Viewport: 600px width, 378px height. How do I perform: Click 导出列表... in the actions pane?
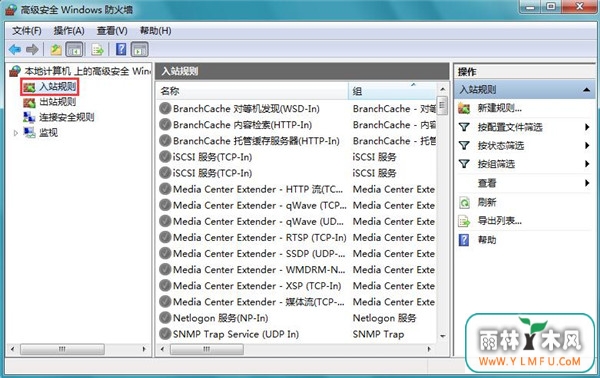coord(499,221)
